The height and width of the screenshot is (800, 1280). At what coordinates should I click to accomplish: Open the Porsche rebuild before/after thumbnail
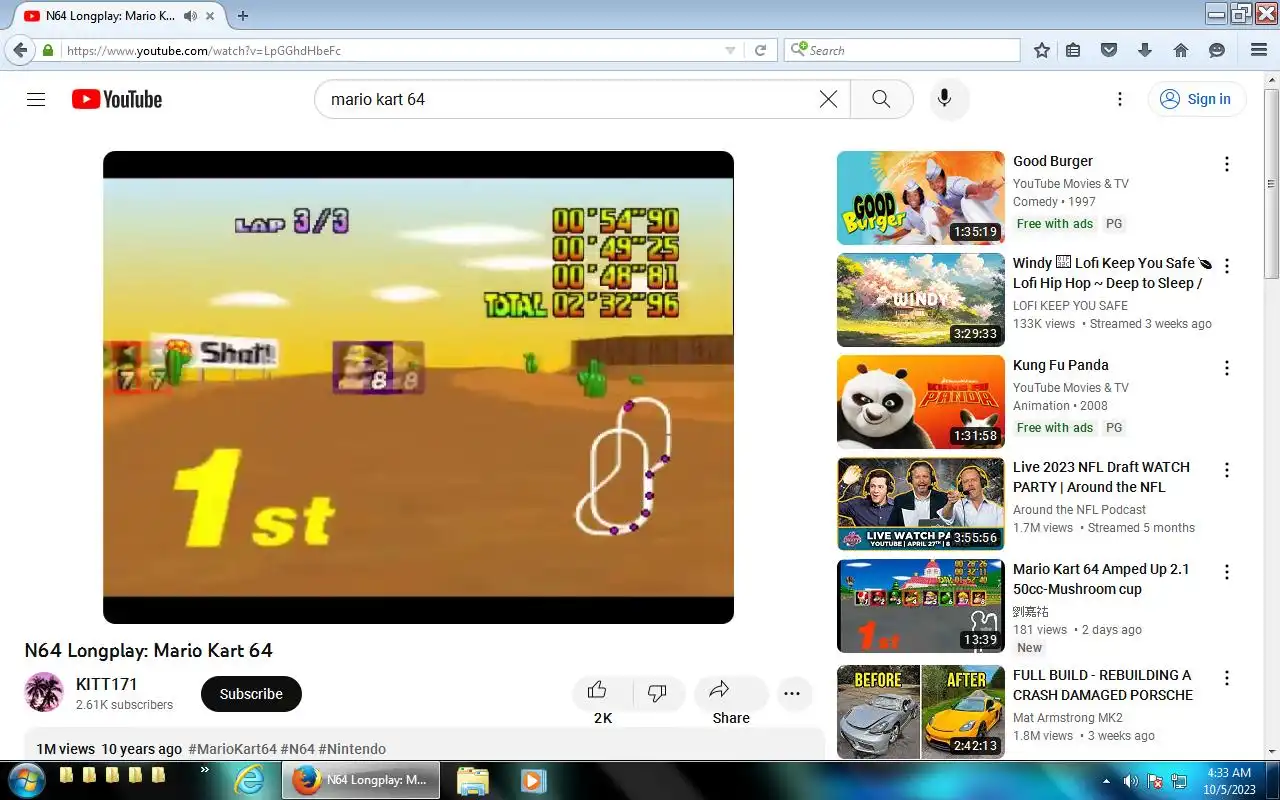(x=920, y=711)
